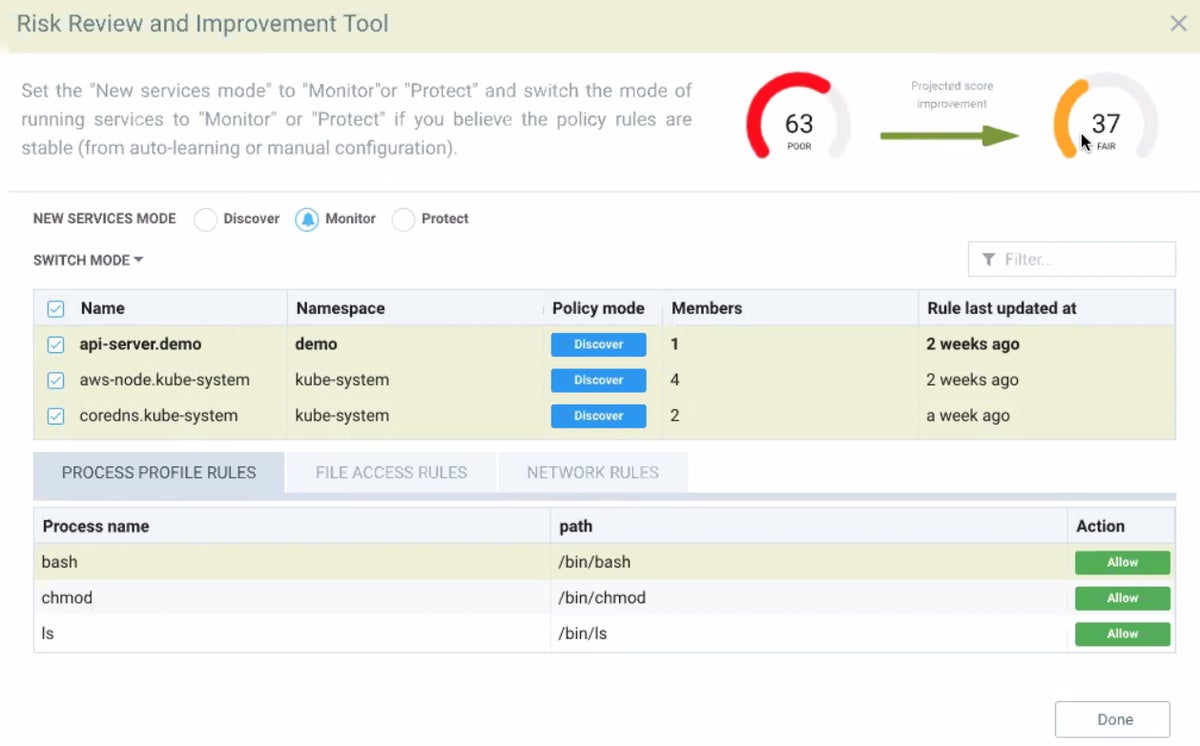1200x746 pixels.
Task: Sort by the Namespace column header
Action: (340, 308)
